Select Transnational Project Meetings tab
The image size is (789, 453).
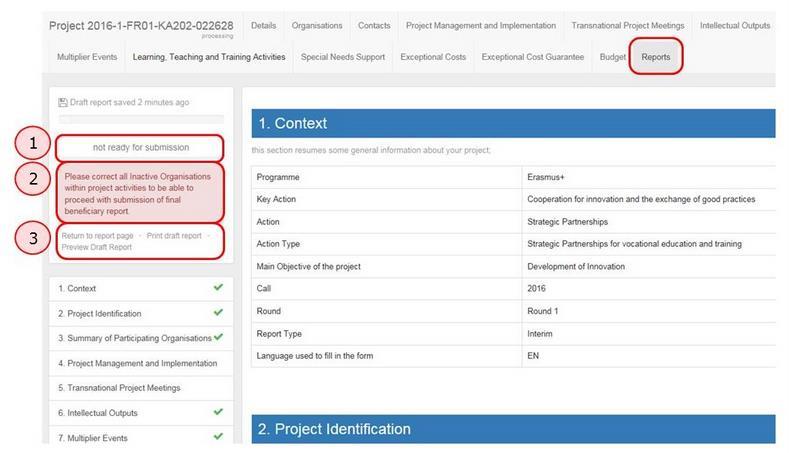point(627,26)
